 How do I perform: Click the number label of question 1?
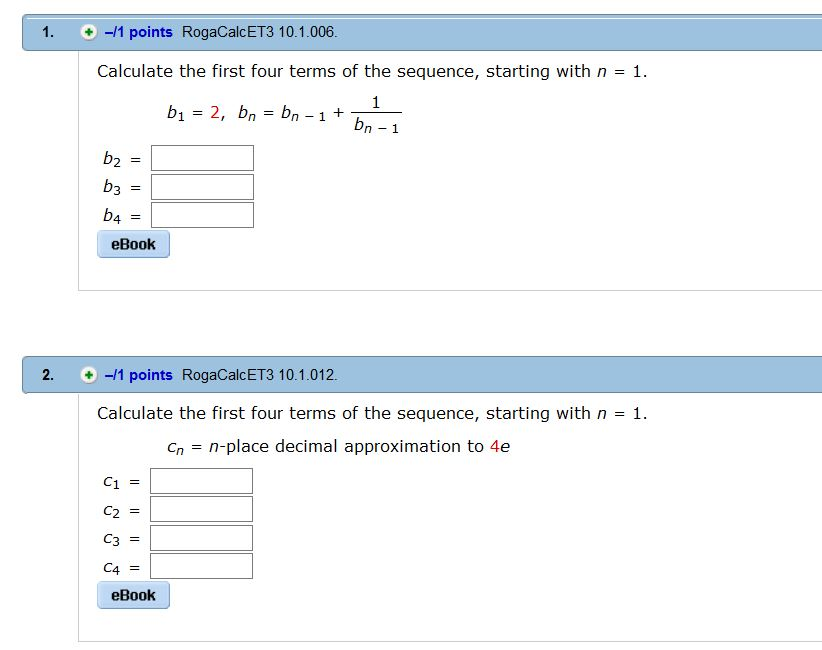click(44, 31)
